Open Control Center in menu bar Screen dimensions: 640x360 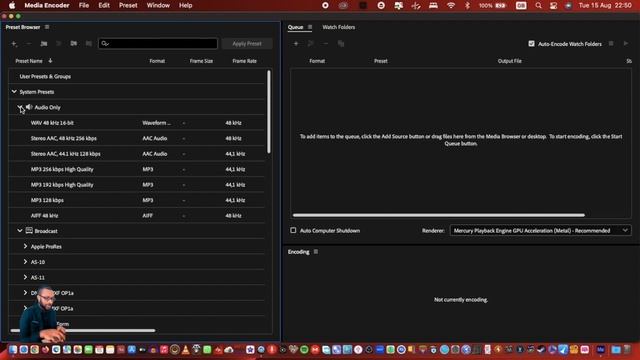[553, 5]
